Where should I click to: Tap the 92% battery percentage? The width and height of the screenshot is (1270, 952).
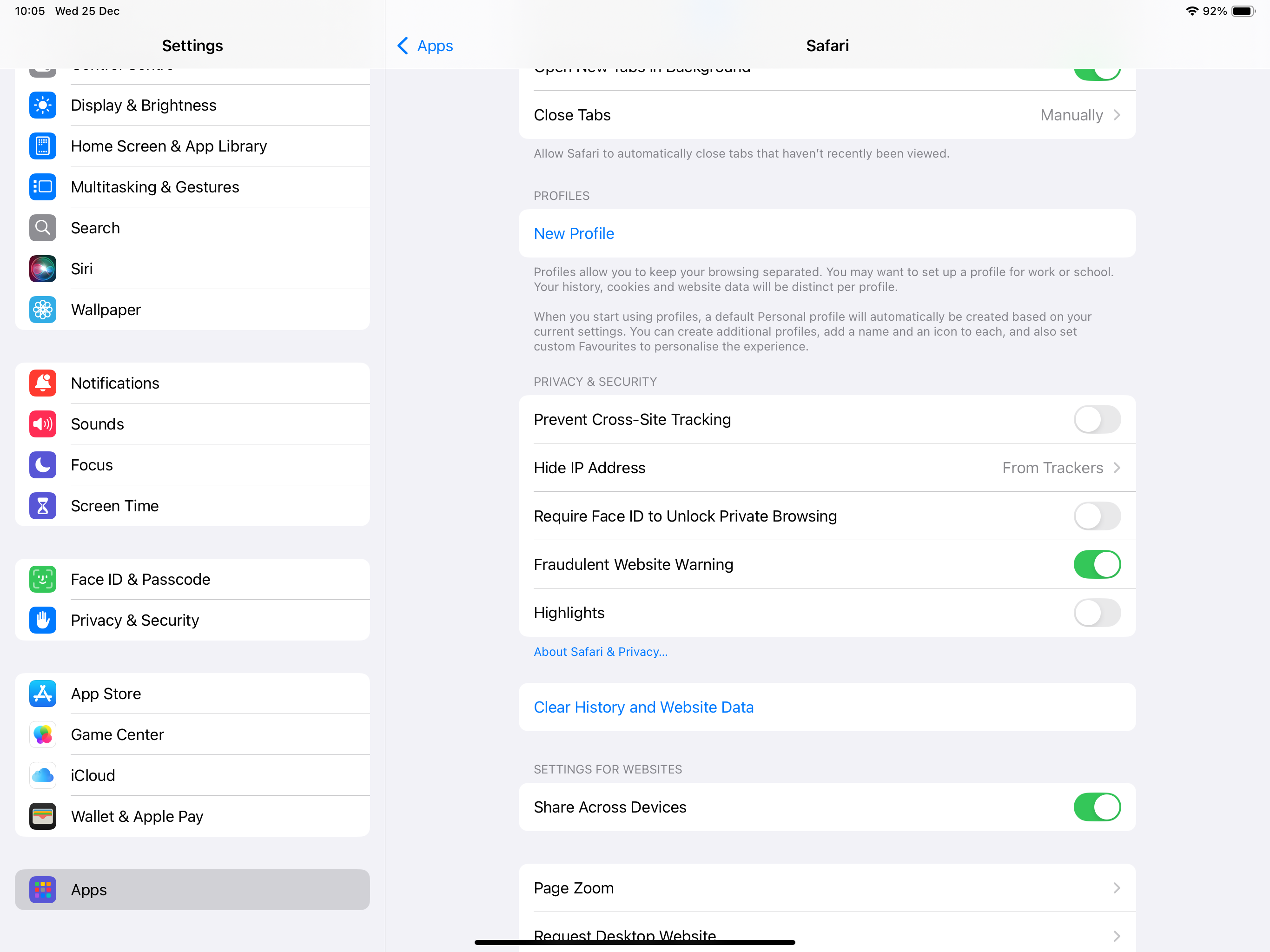(1215, 11)
